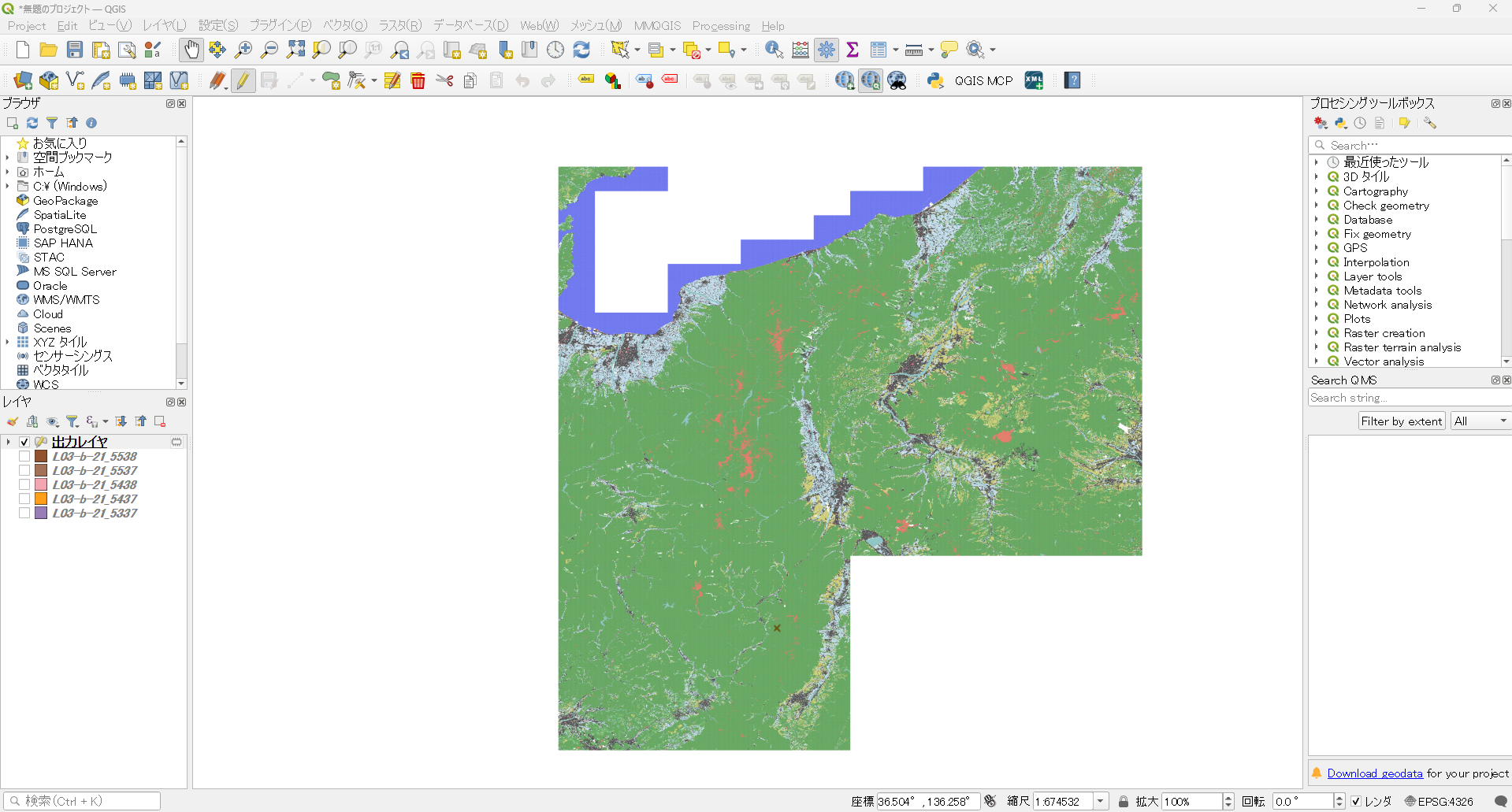The width and height of the screenshot is (1512, 812).
Task: Open the help question mark icon
Action: (x=1072, y=80)
